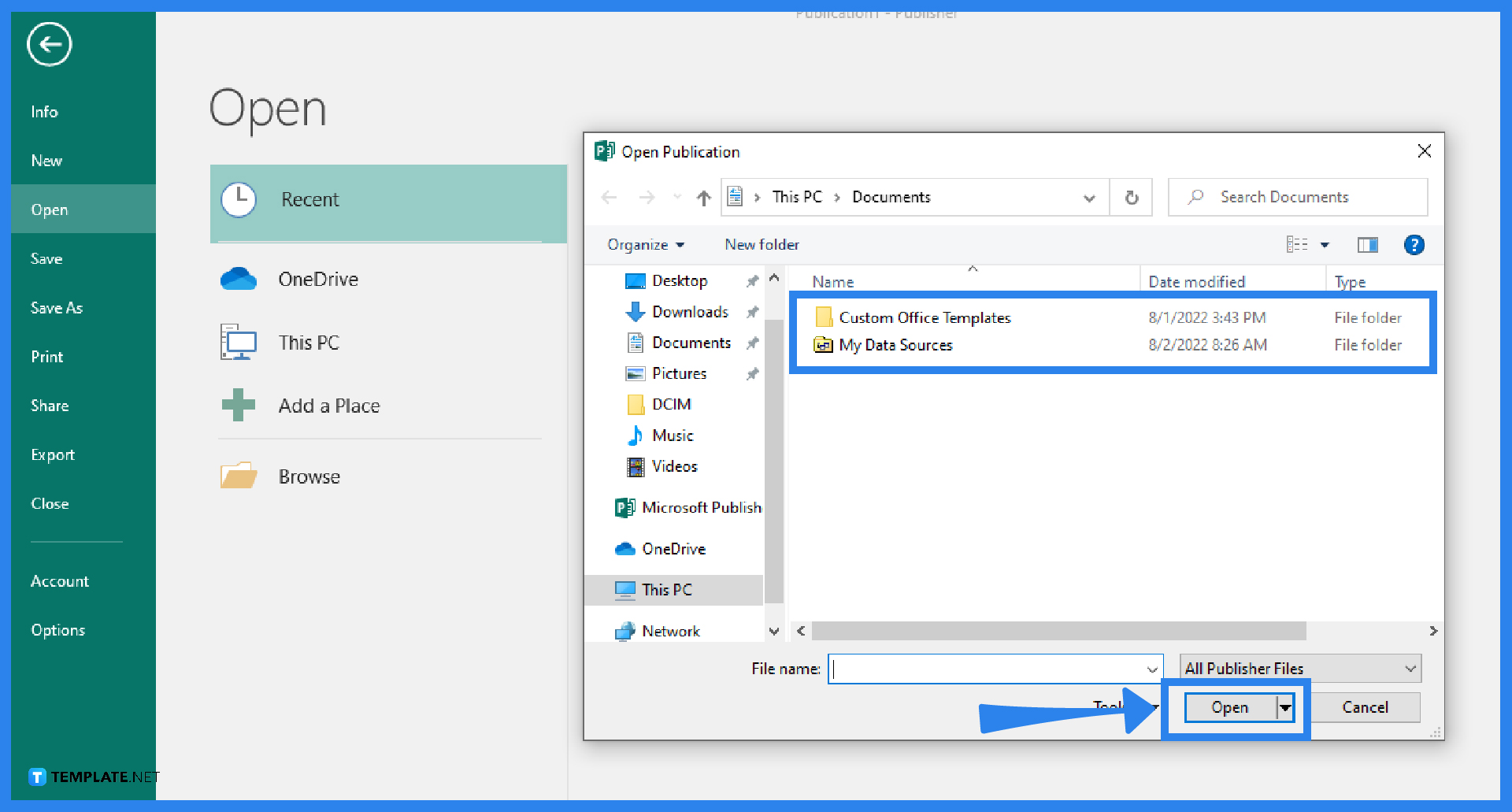The height and width of the screenshot is (812, 1512).
Task: Refresh the Documents folder listing
Action: tap(1131, 197)
